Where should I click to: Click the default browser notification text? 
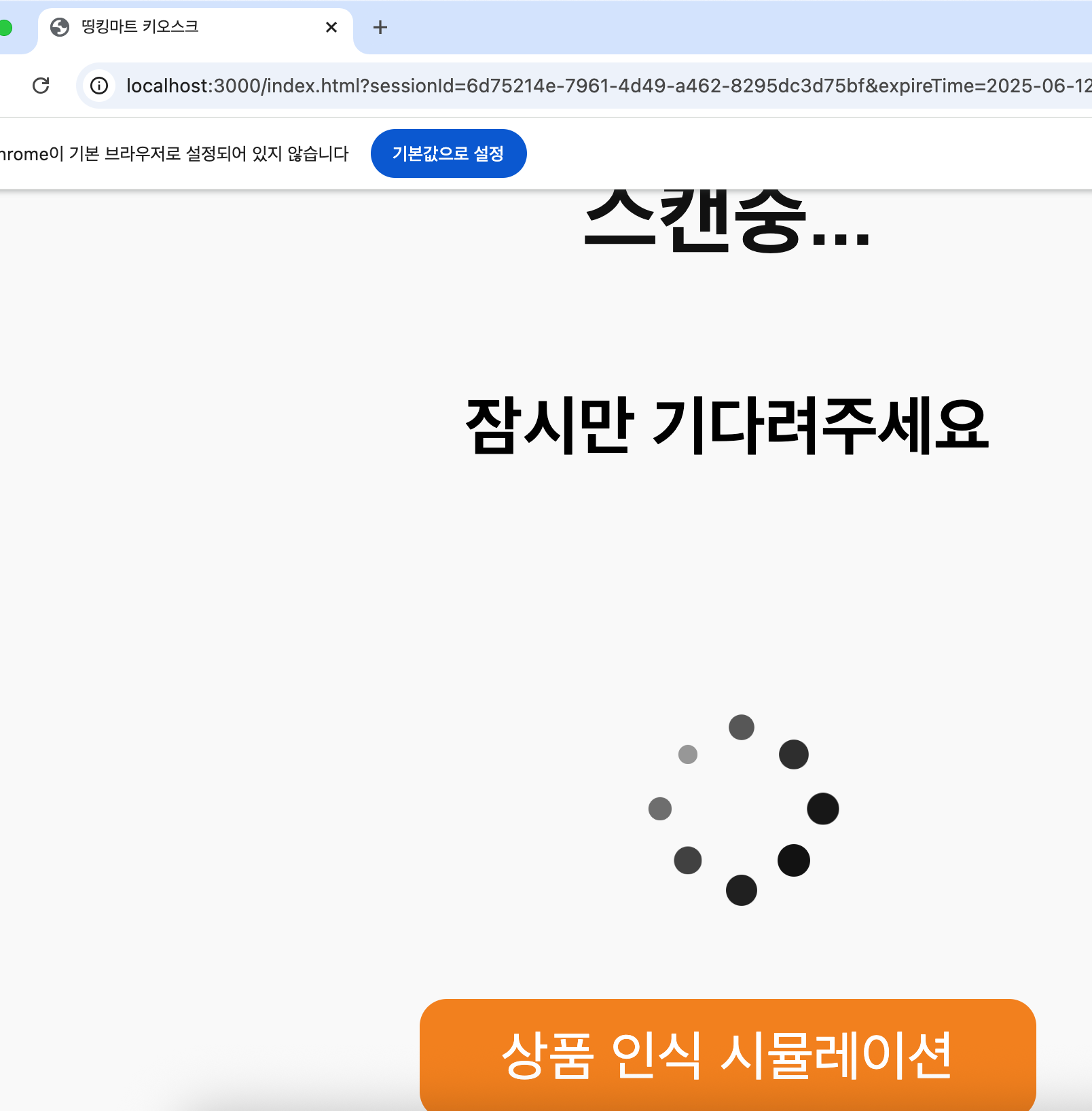coord(174,154)
